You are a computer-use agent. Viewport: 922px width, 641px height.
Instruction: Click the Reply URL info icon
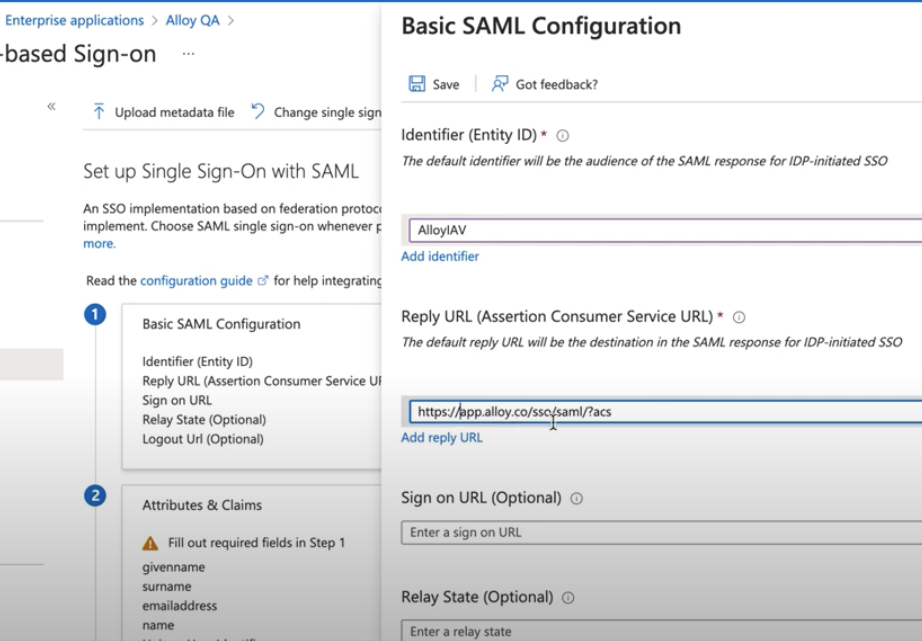click(x=739, y=317)
